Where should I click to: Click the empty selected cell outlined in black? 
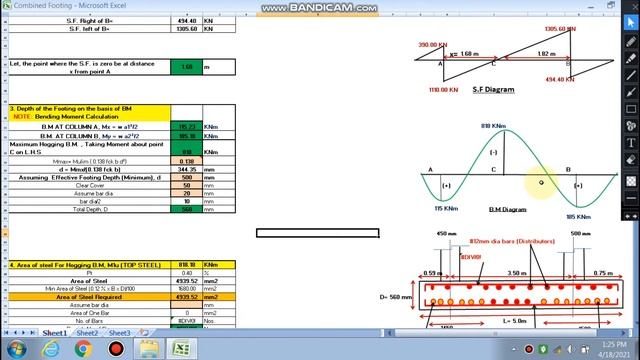click(x=318, y=233)
